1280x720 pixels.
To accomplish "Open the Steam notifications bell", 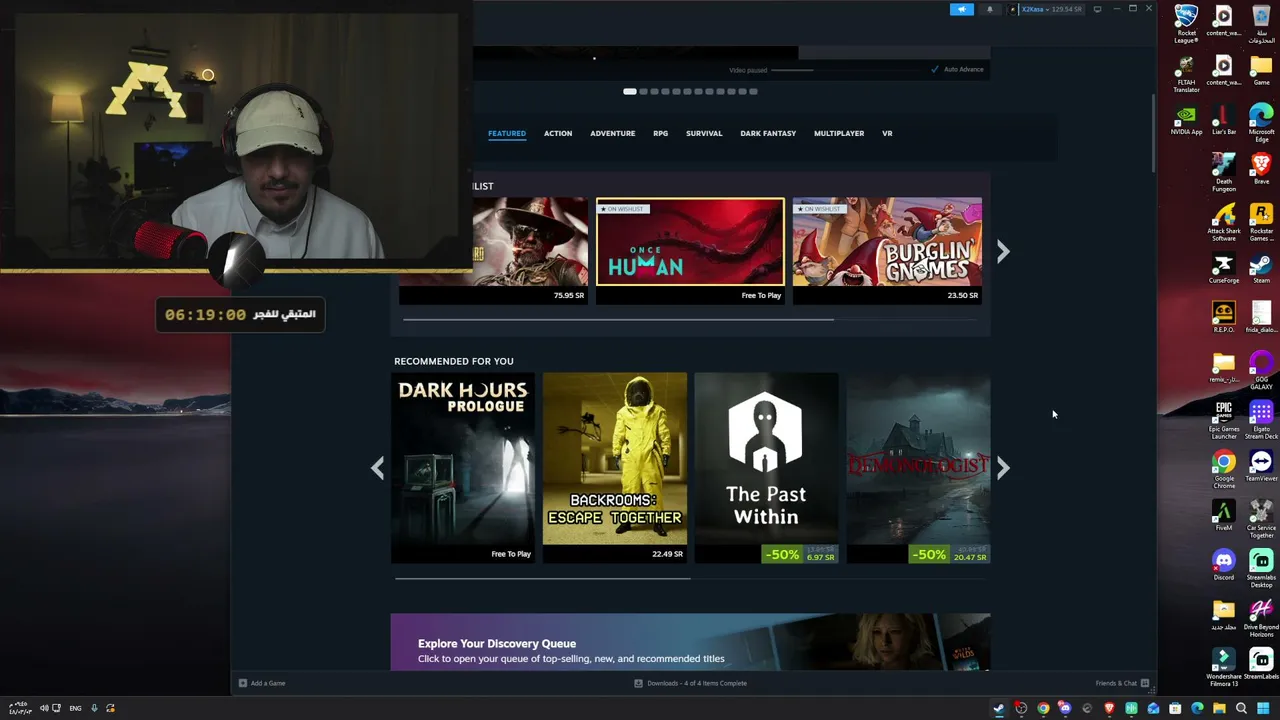I will pyautogui.click(x=990, y=9).
